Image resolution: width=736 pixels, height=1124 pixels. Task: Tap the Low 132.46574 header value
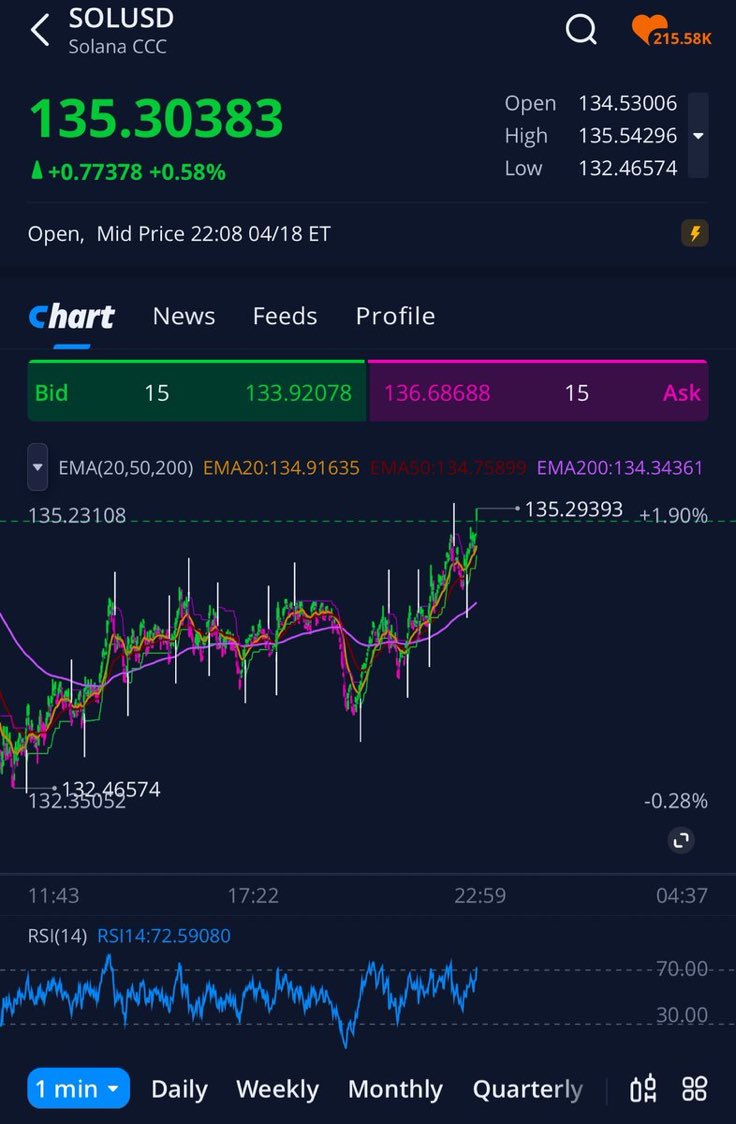pyautogui.click(x=628, y=168)
